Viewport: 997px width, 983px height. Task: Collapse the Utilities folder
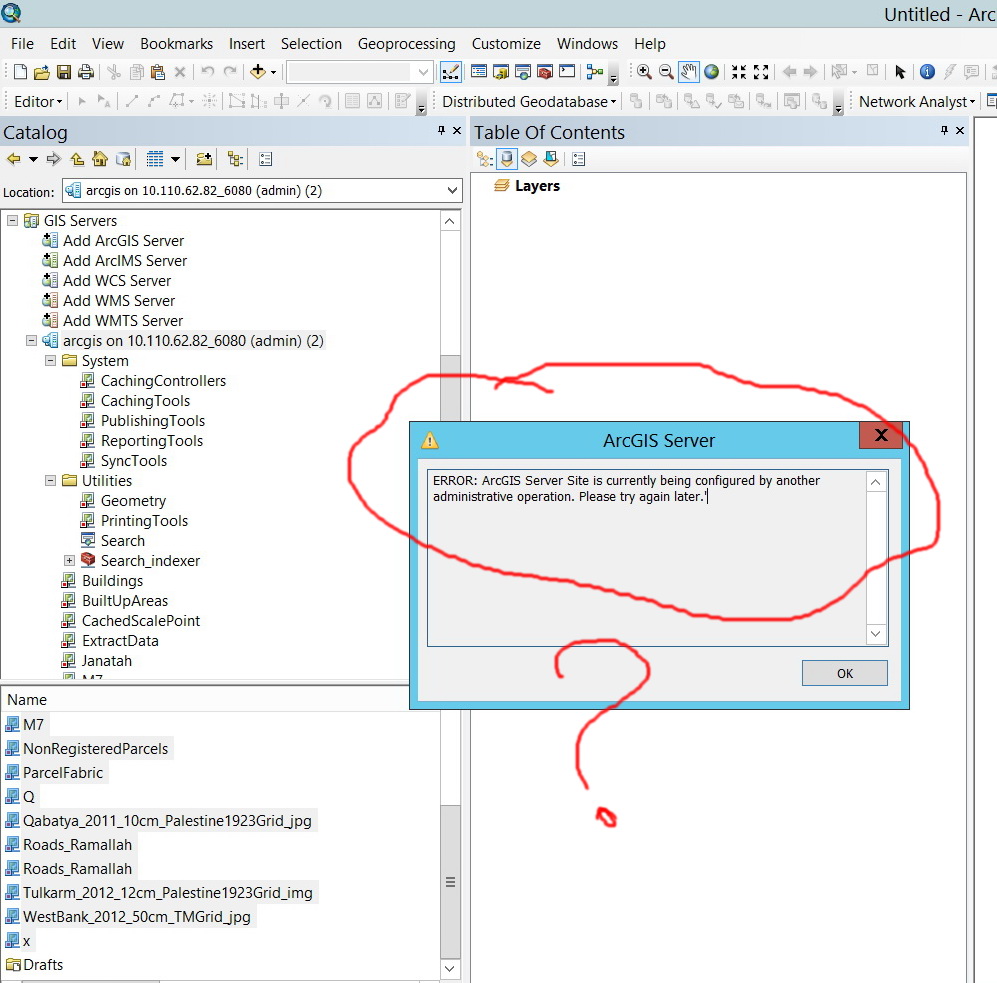[x=50, y=481]
